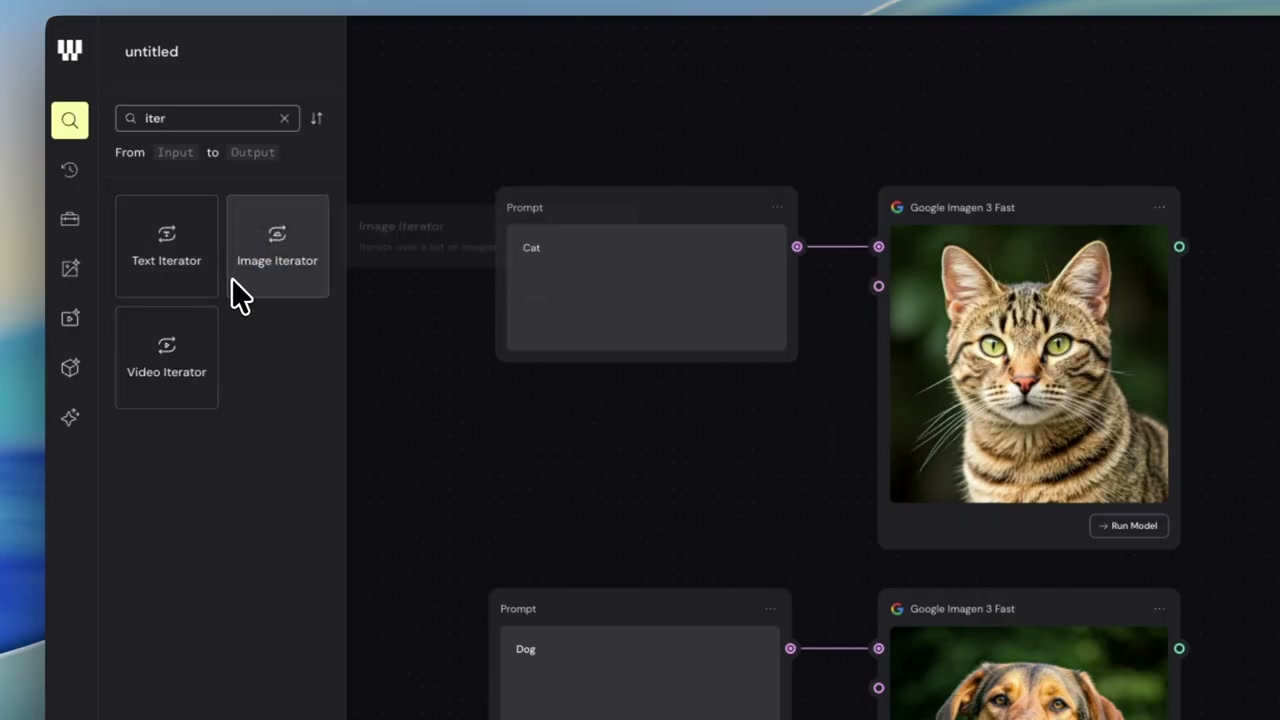Open bottom Google Imagen 3 Fast options menu
The height and width of the screenshot is (720, 1280).
1159,608
